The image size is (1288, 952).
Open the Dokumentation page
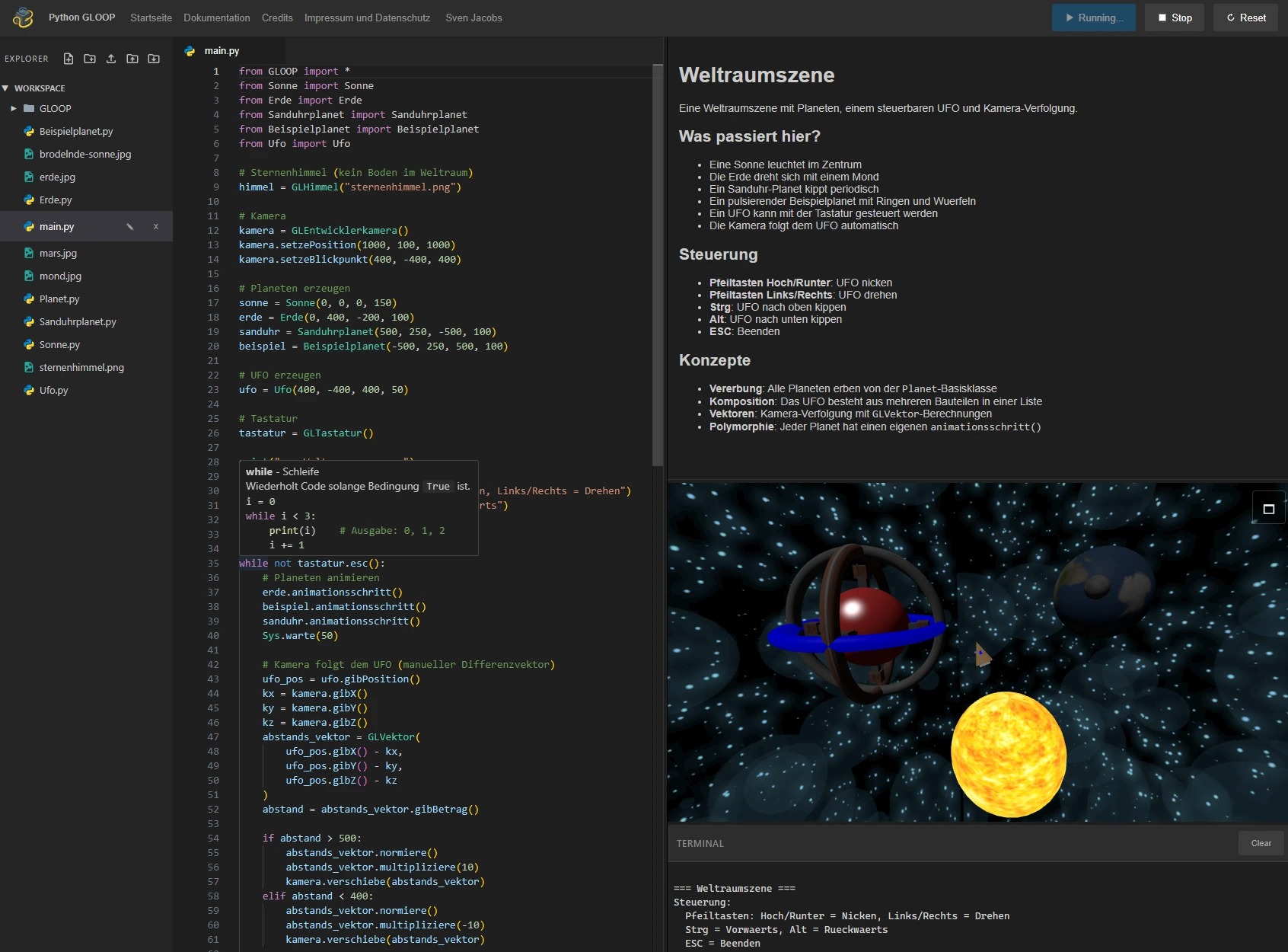(x=216, y=18)
